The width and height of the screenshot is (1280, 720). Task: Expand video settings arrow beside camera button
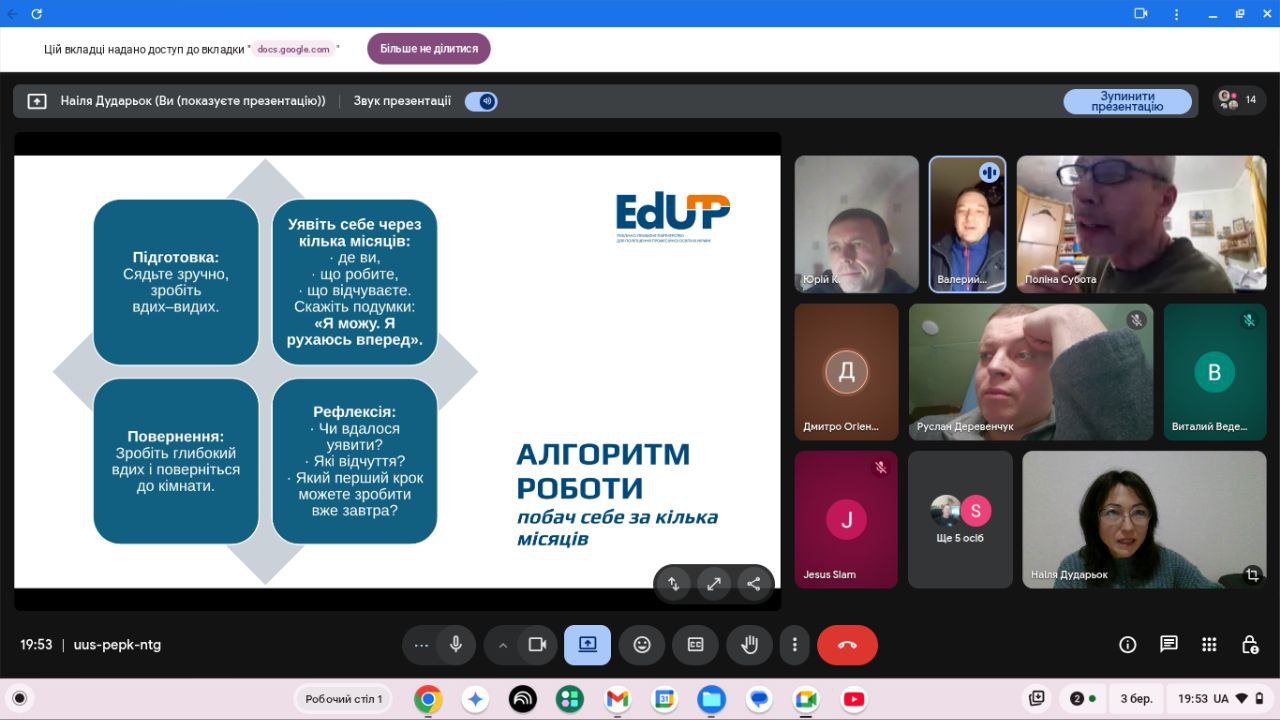[503, 645]
